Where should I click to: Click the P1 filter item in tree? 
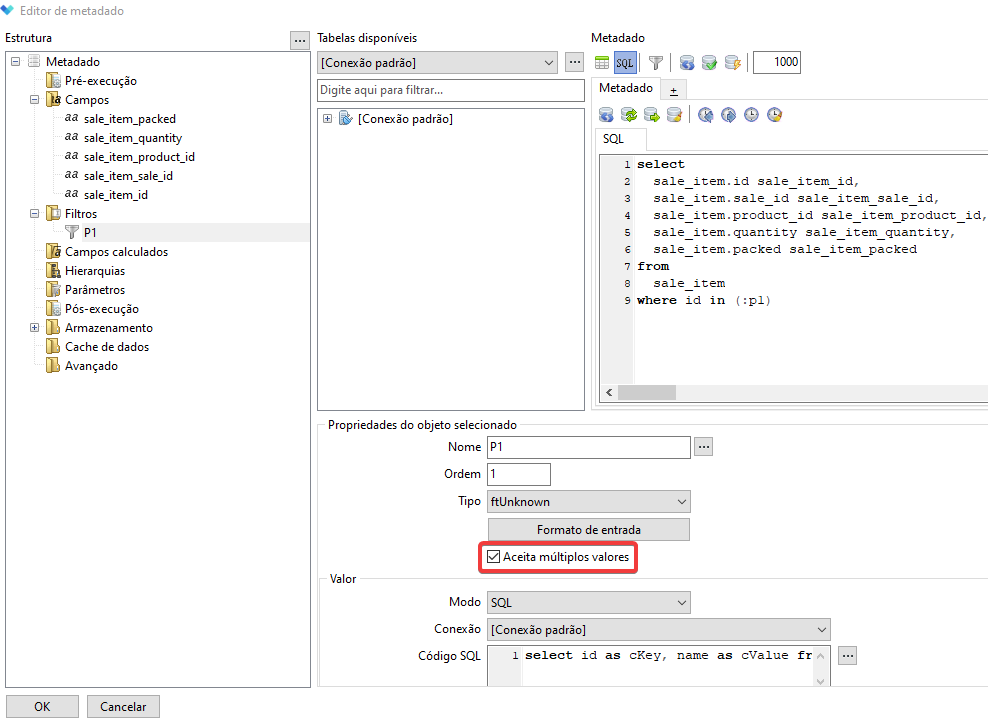tap(90, 232)
